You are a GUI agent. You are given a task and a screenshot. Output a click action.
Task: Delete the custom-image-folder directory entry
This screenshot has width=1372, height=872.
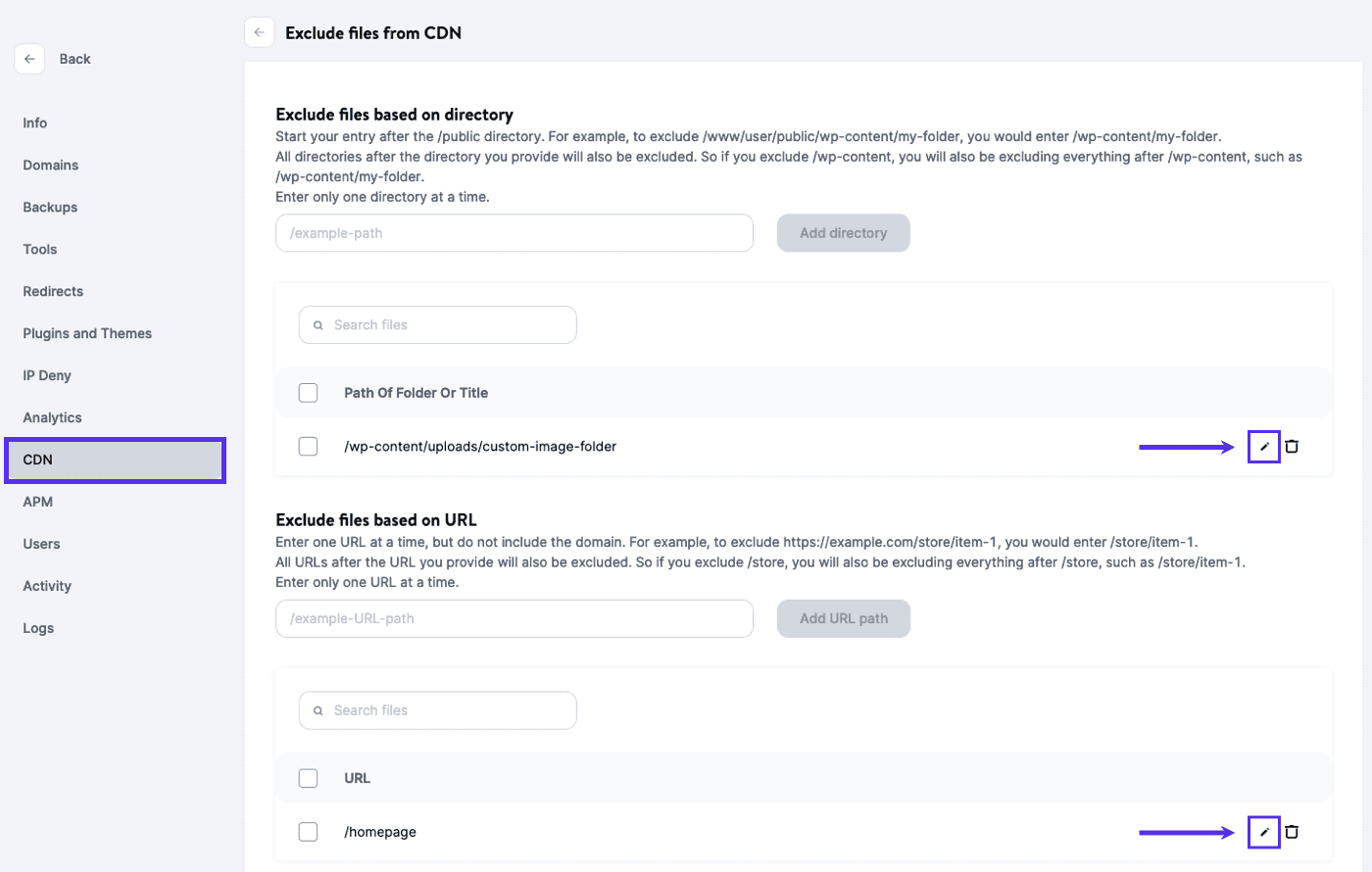tap(1292, 447)
